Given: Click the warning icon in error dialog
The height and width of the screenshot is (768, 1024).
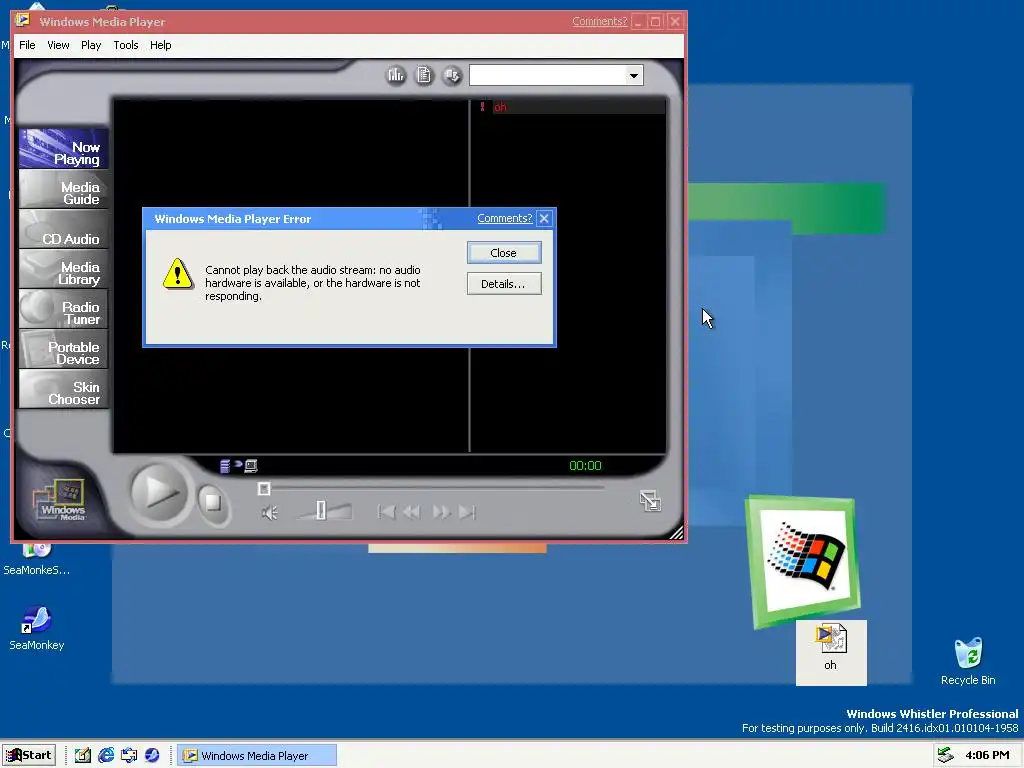Looking at the screenshot, I should coord(178,273).
